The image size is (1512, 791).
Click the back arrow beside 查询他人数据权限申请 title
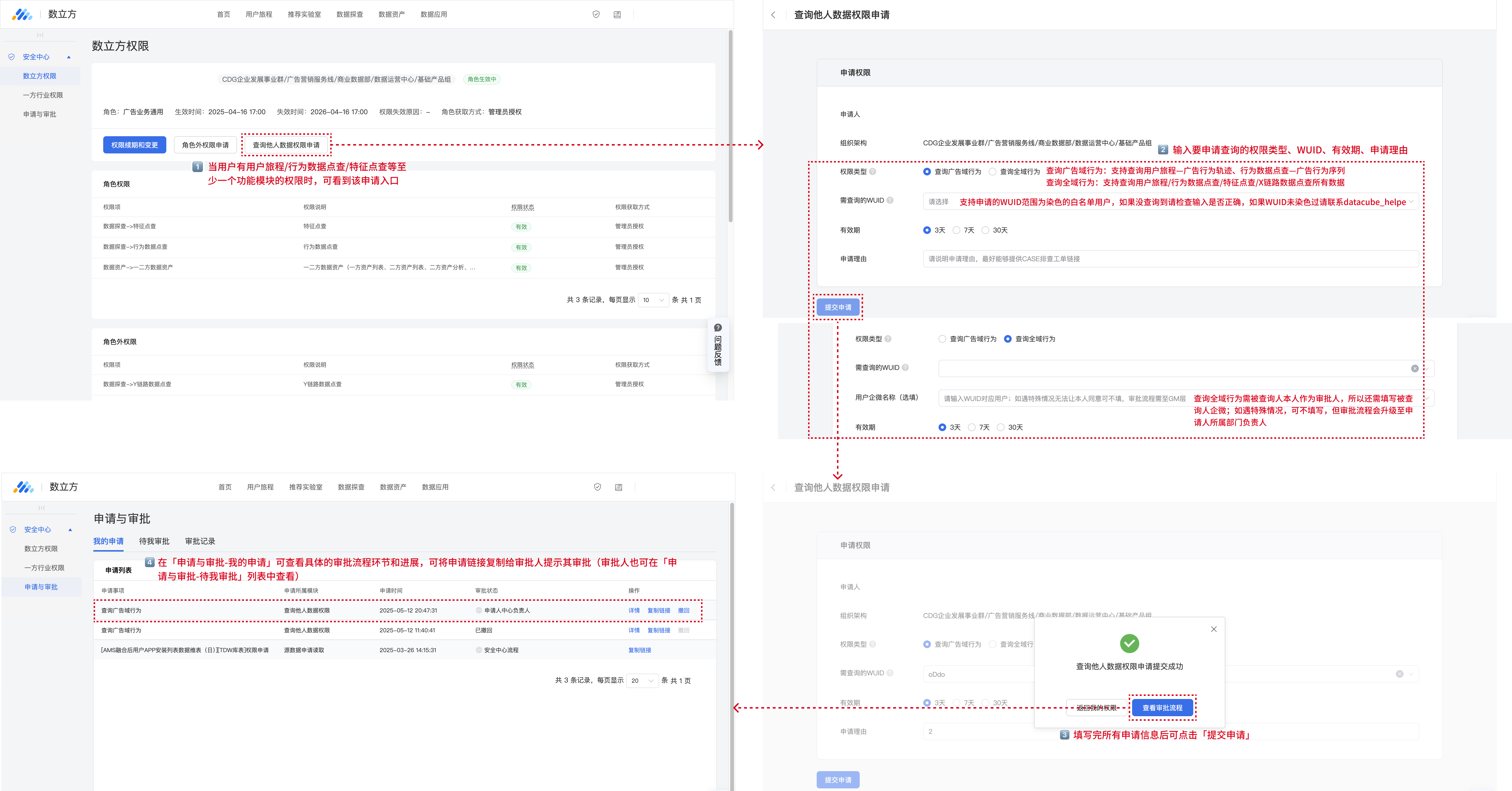pos(773,15)
